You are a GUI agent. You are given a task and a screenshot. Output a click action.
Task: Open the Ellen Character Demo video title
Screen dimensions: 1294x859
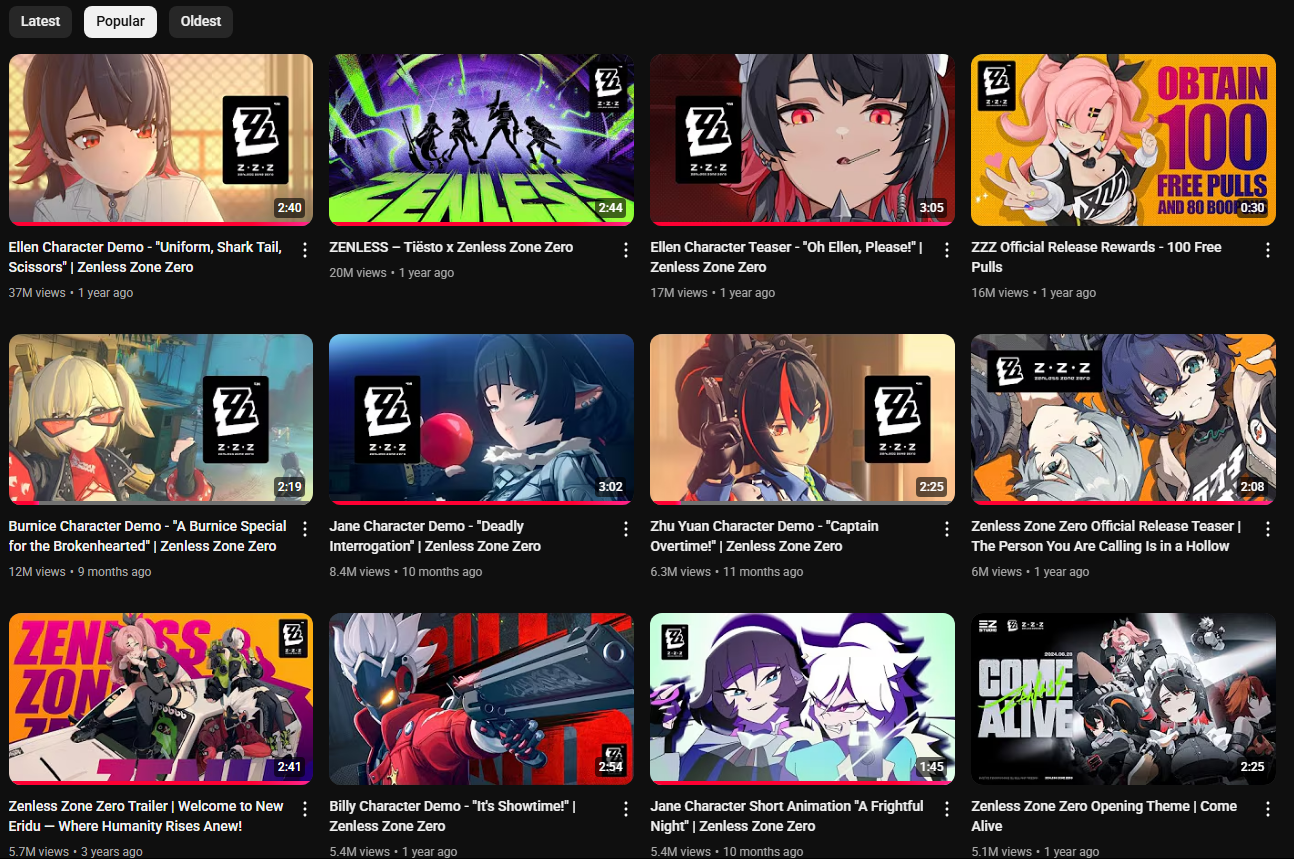click(145, 257)
